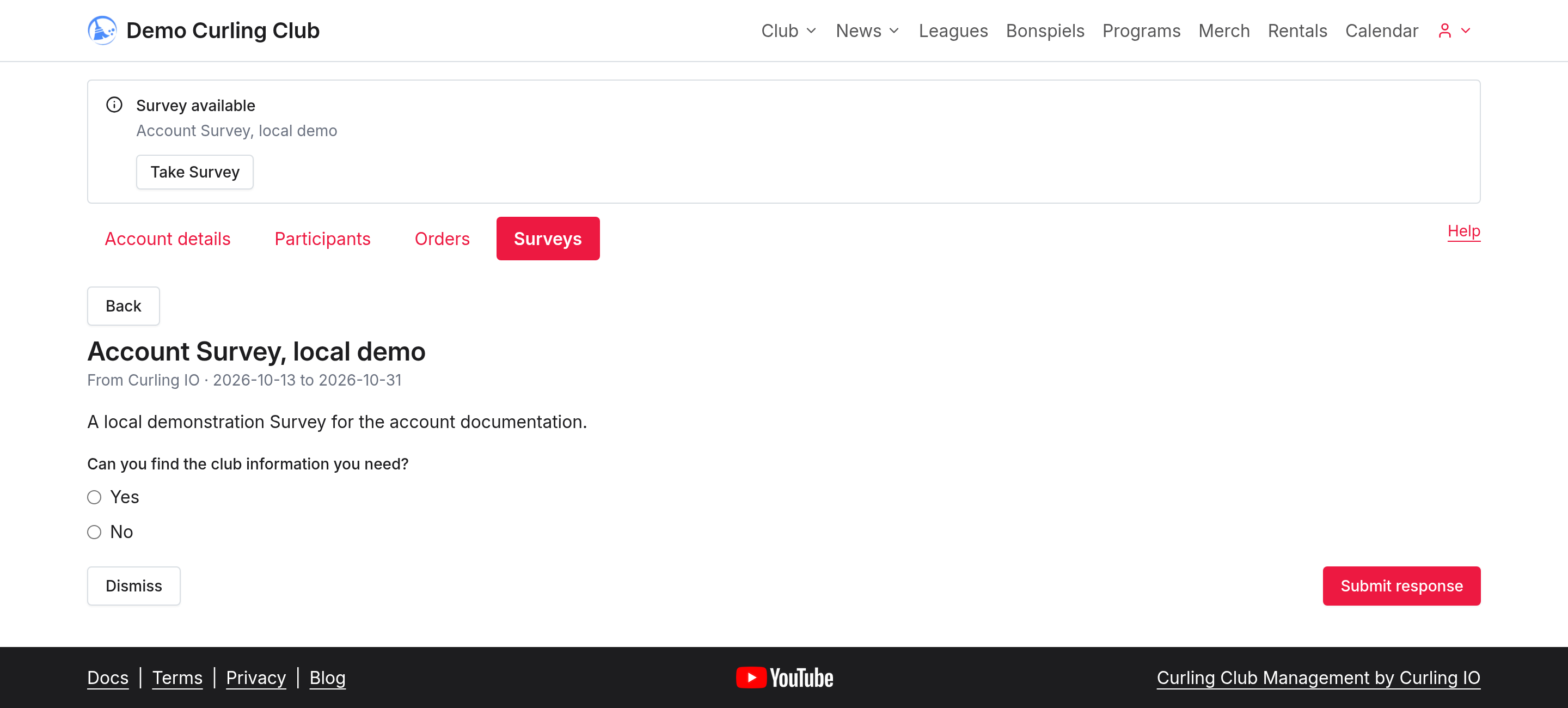Click the Back button

click(x=124, y=306)
